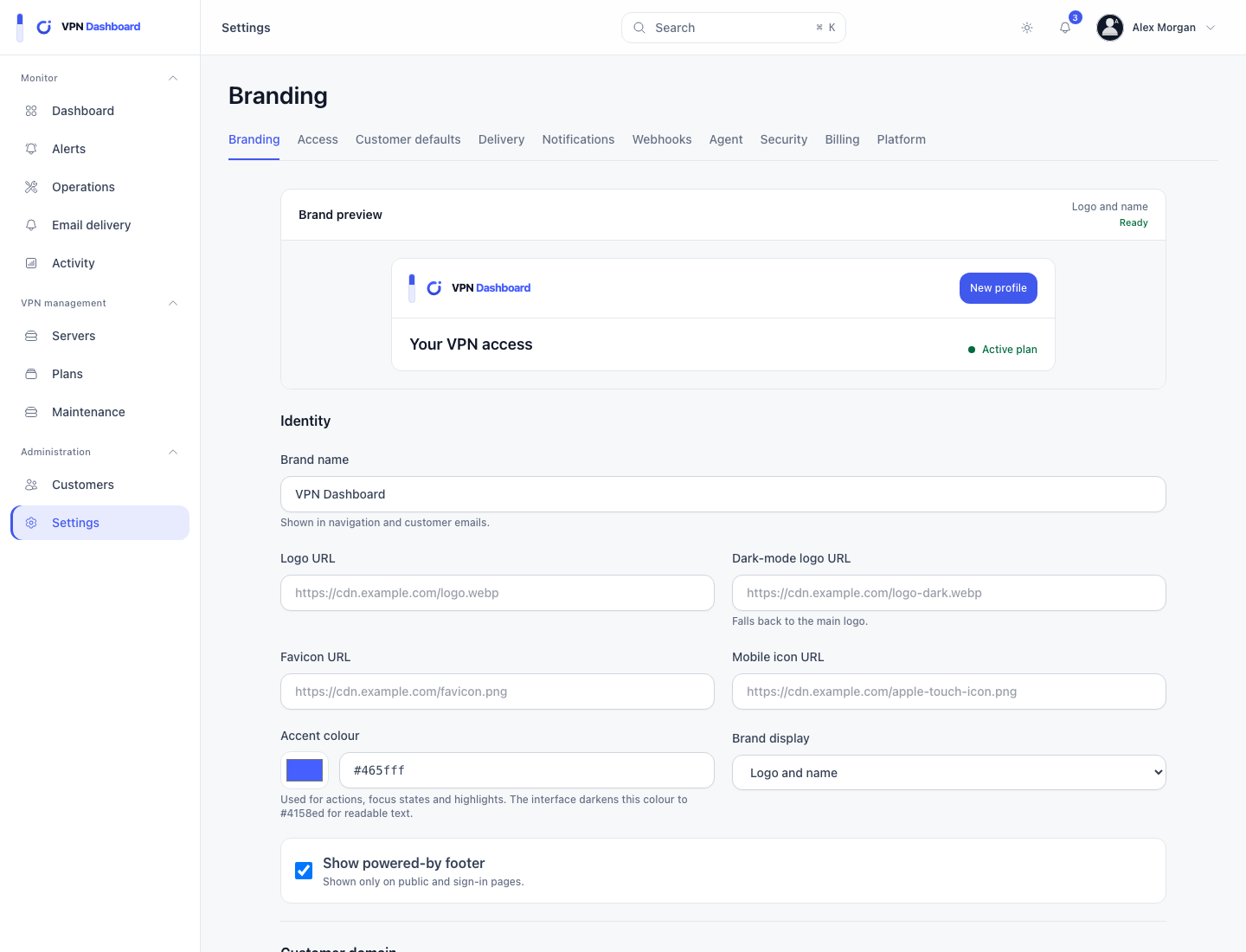Toggle the light/dark theme sun icon
1246x952 pixels.
click(1027, 28)
